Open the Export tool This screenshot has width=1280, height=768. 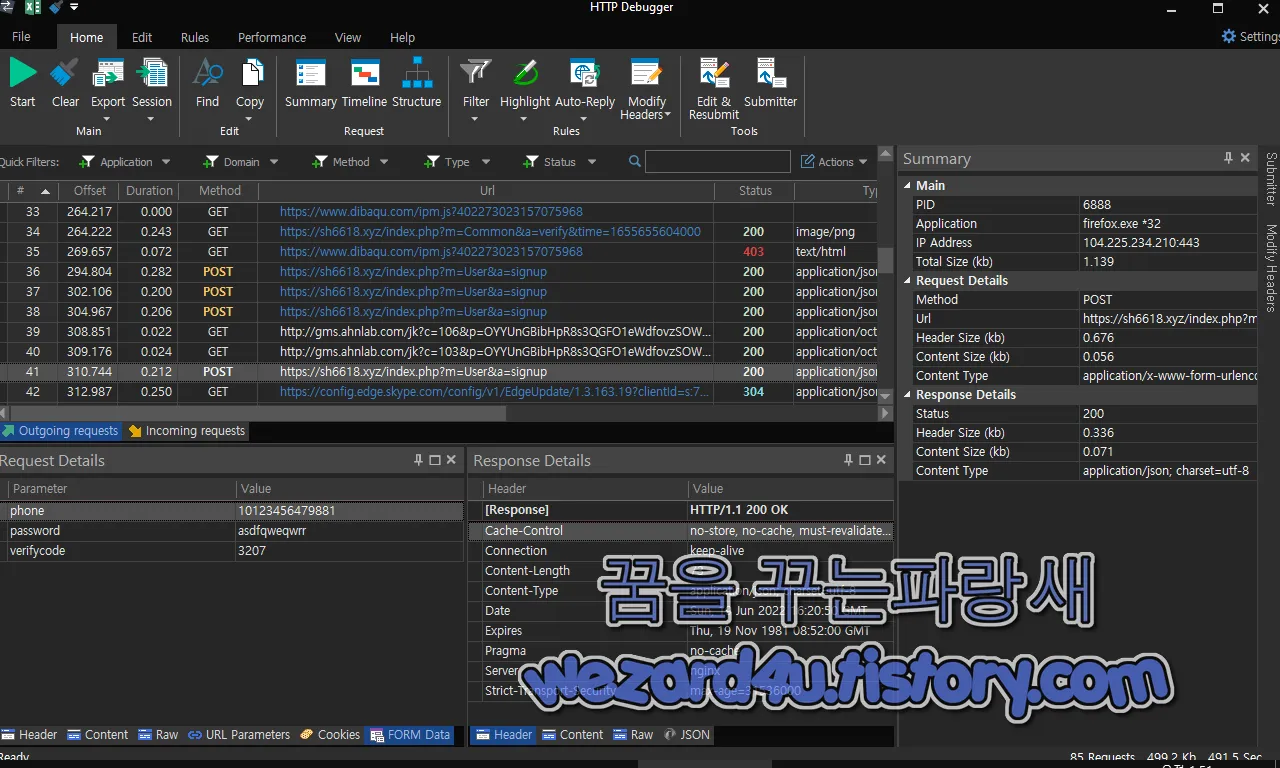[108, 90]
